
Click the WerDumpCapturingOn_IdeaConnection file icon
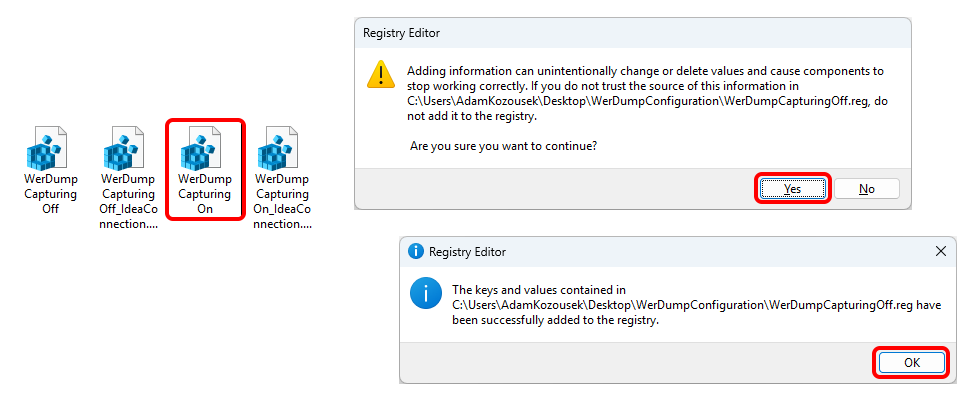[282, 148]
